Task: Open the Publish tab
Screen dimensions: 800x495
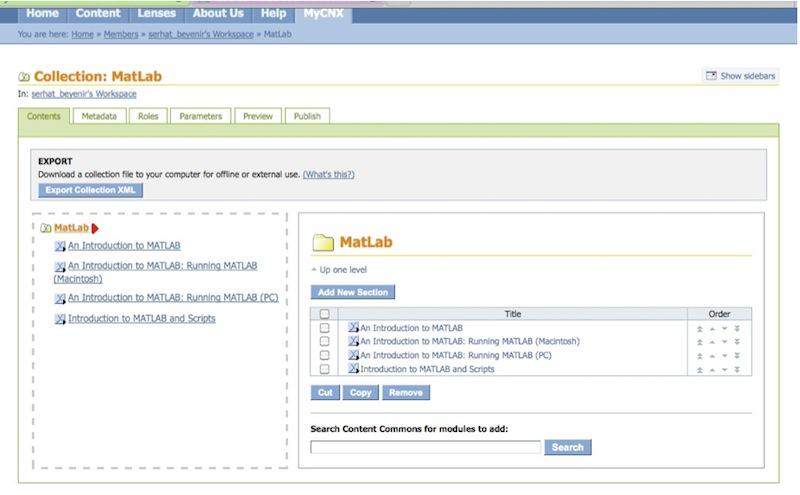Action: point(307,116)
